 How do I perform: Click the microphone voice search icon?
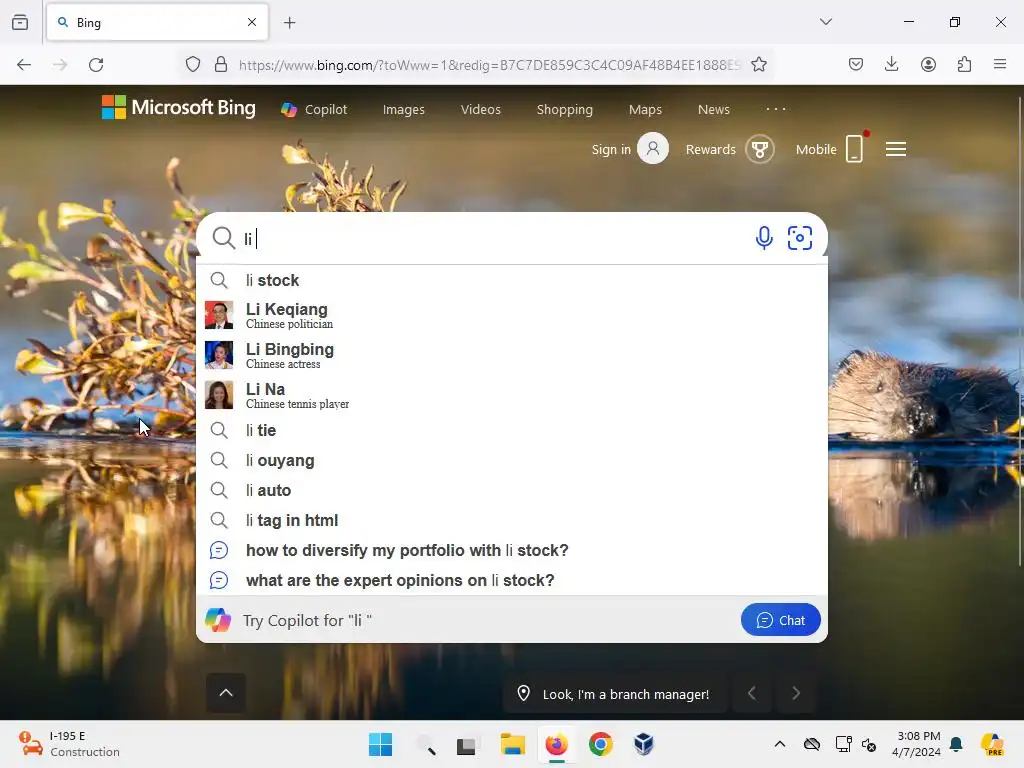[x=763, y=238]
